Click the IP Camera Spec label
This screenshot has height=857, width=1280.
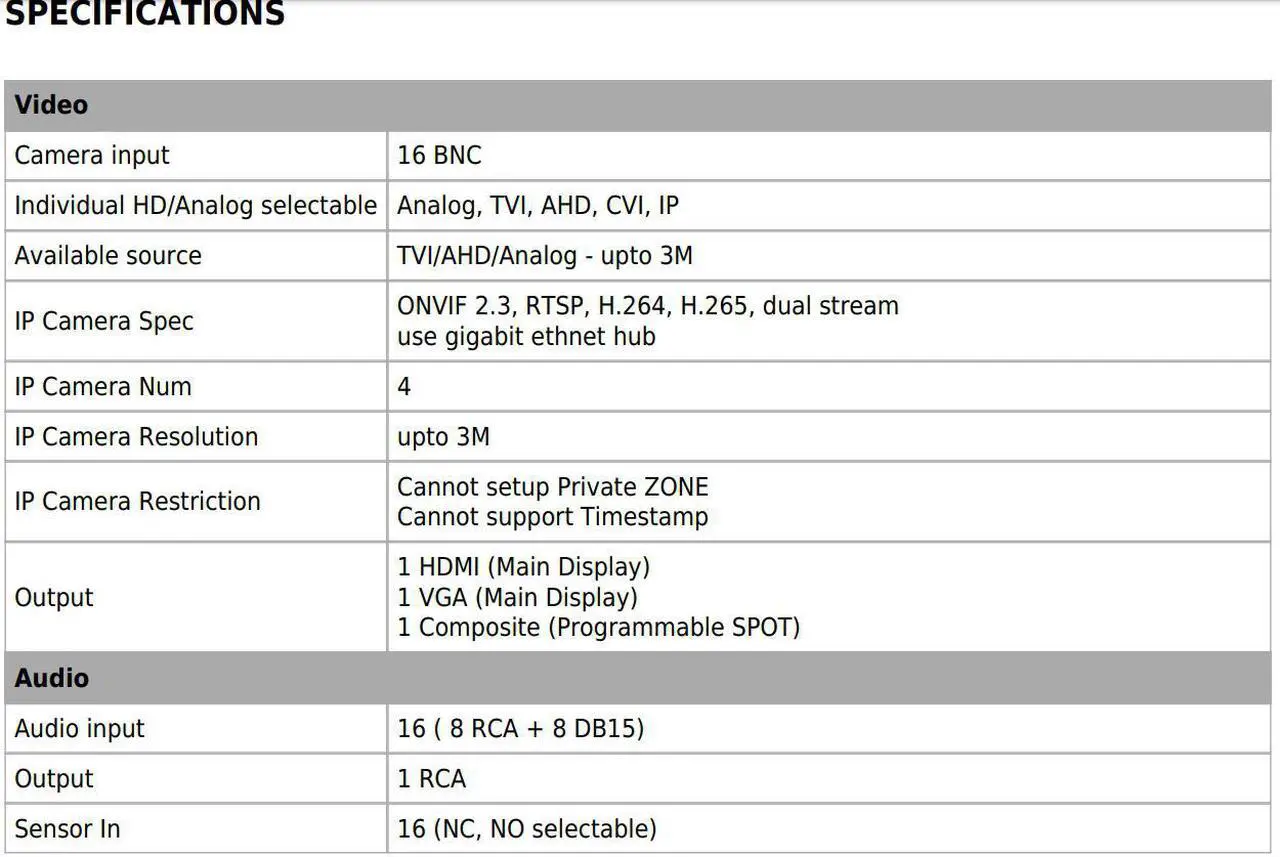[x=104, y=321]
